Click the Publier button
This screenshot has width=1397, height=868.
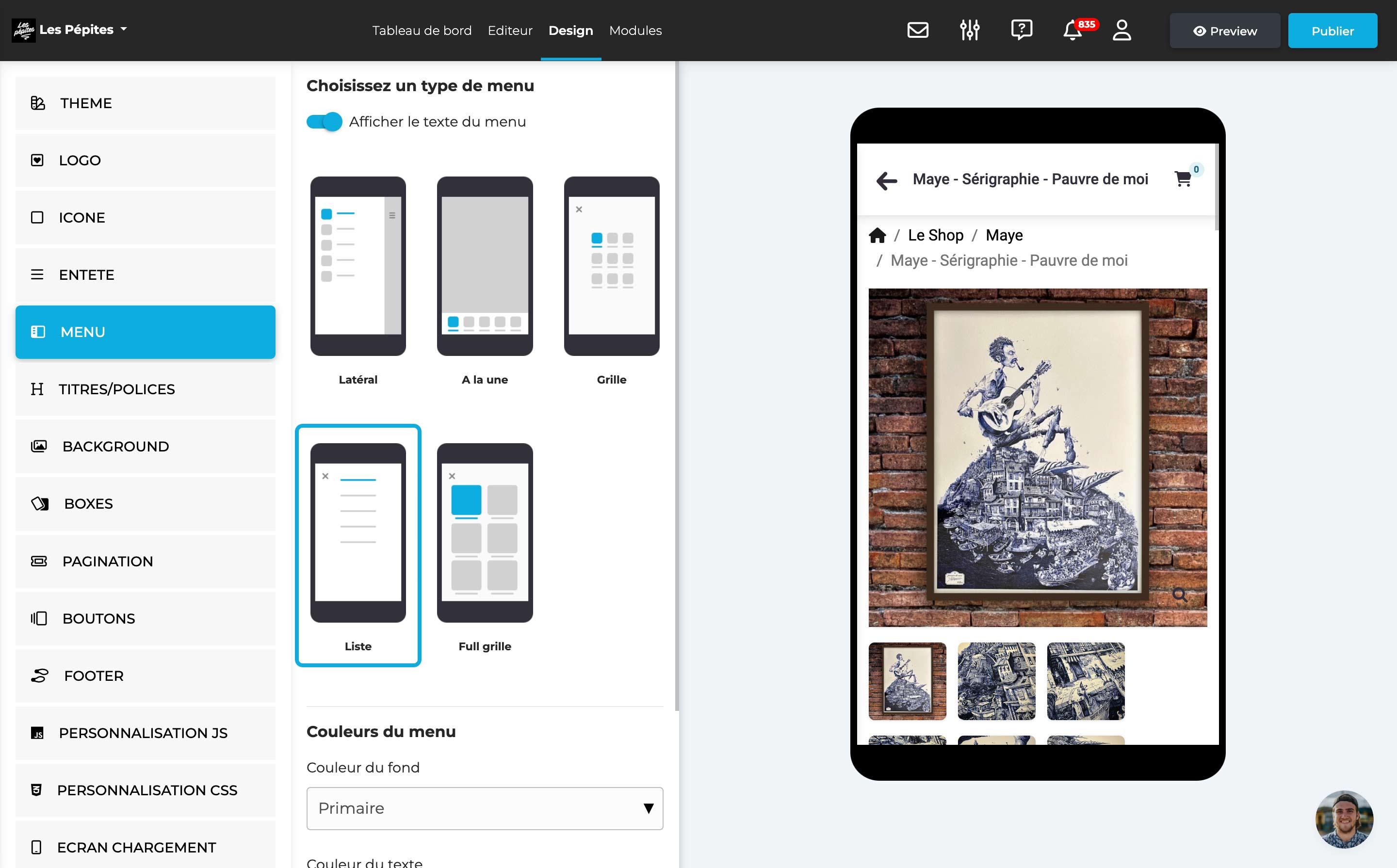coord(1332,31)
